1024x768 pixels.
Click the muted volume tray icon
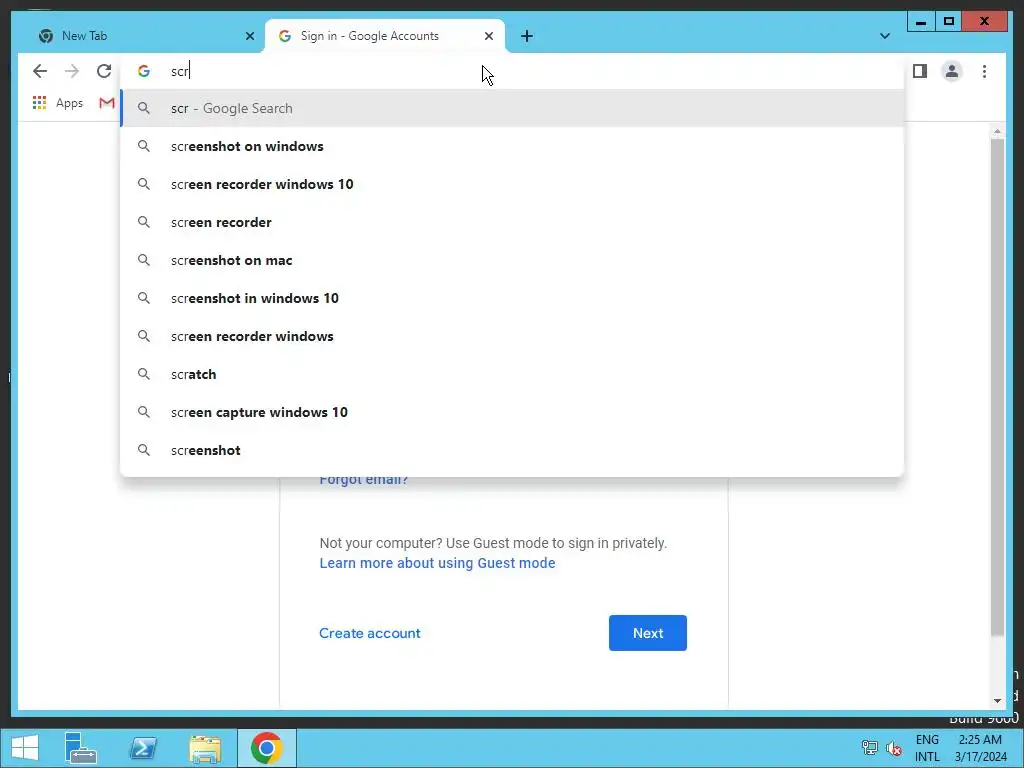click(x=894, y=748)
